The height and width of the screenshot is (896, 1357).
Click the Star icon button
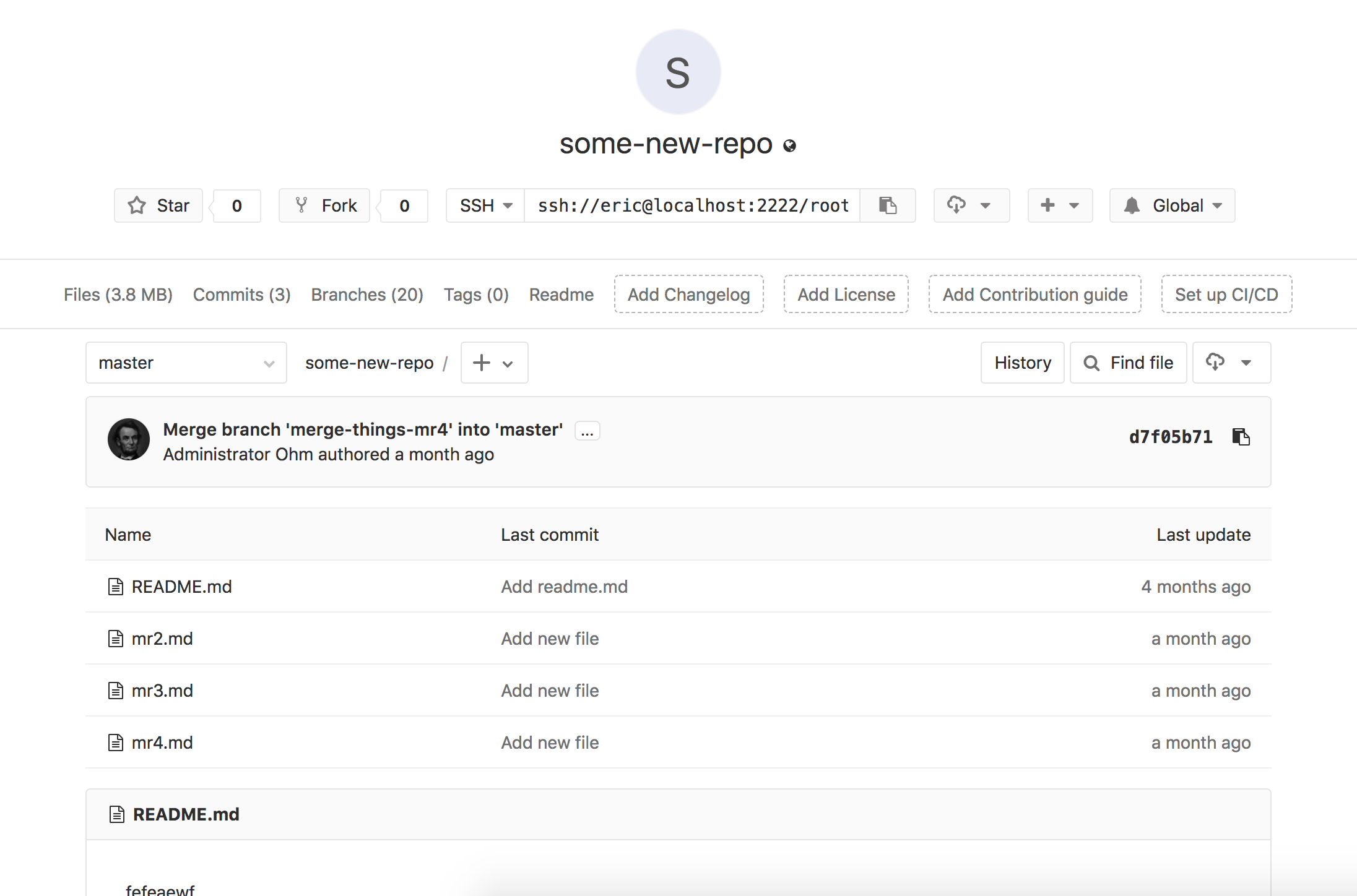(158, 205)
